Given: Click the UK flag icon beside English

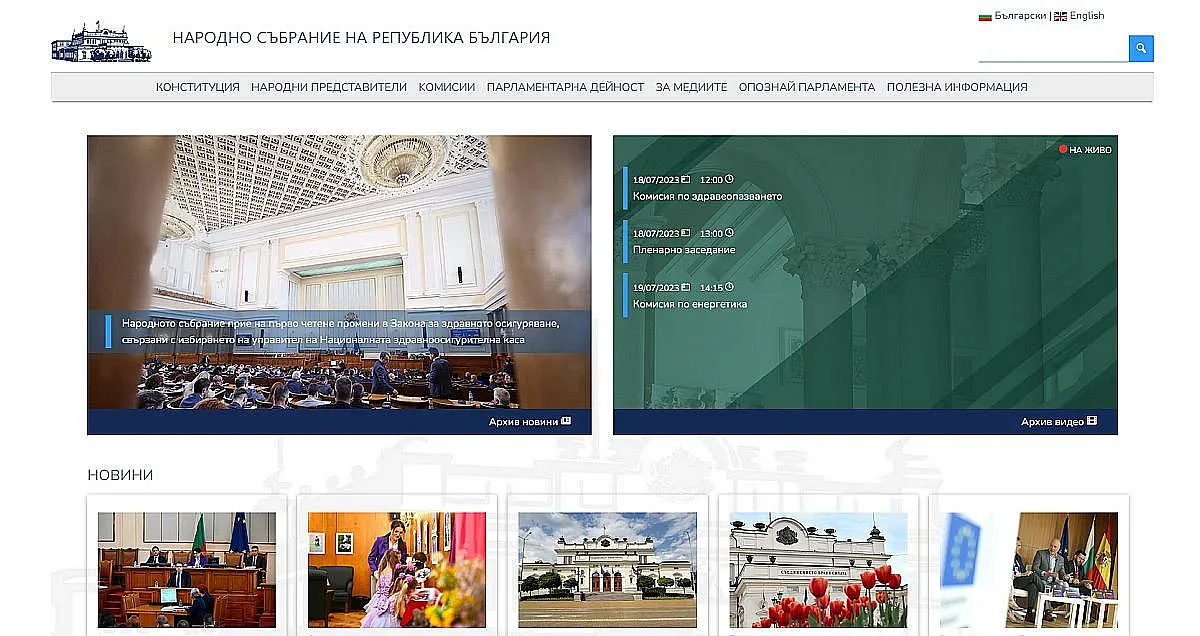Looking at the screenshot, I should pos(1059,16).
